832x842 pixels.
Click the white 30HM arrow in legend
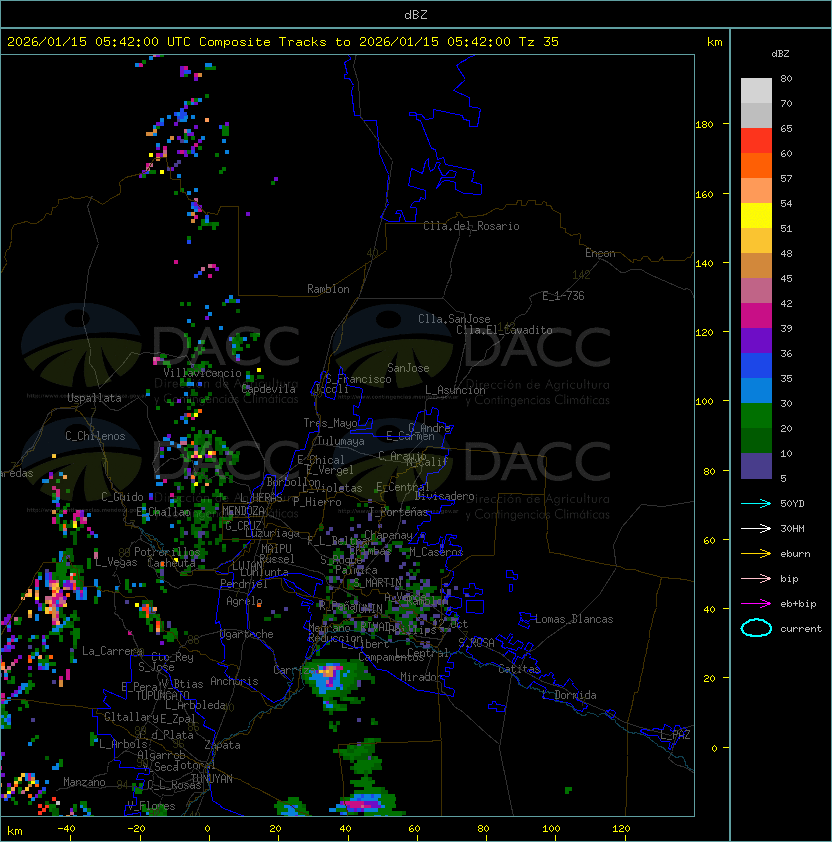pyautogui.click(x=756, y=528)
